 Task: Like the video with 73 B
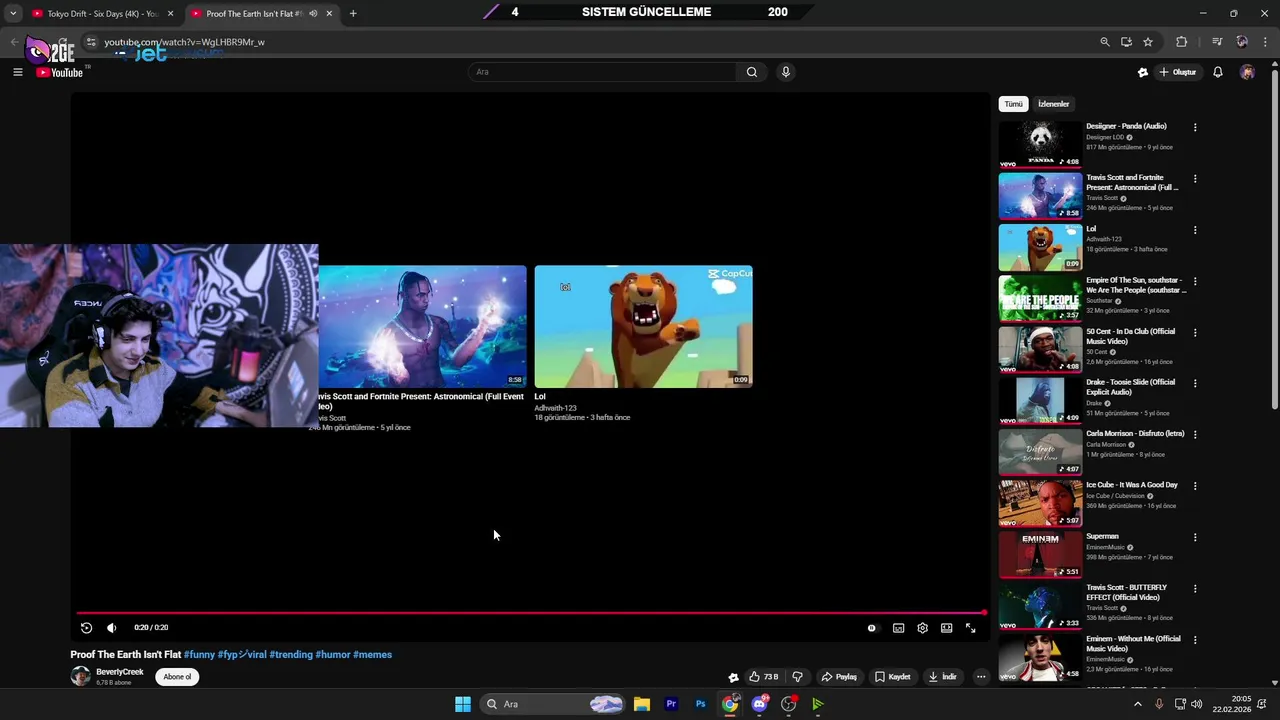764,677
